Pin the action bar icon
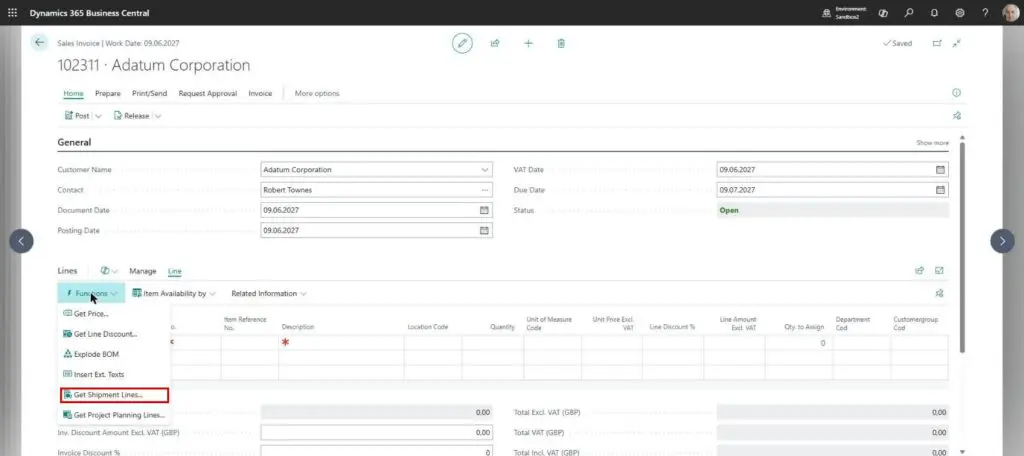This screenshot has width=1024, height=456. pos(957,116)
